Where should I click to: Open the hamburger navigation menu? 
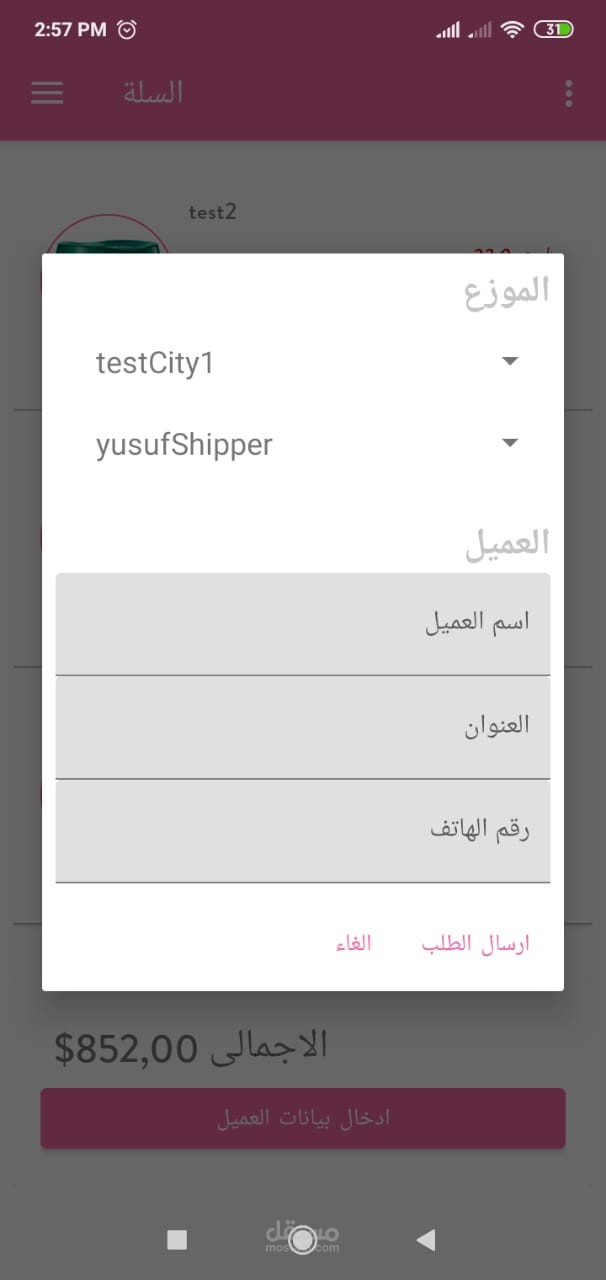click(x=47, y=93)
